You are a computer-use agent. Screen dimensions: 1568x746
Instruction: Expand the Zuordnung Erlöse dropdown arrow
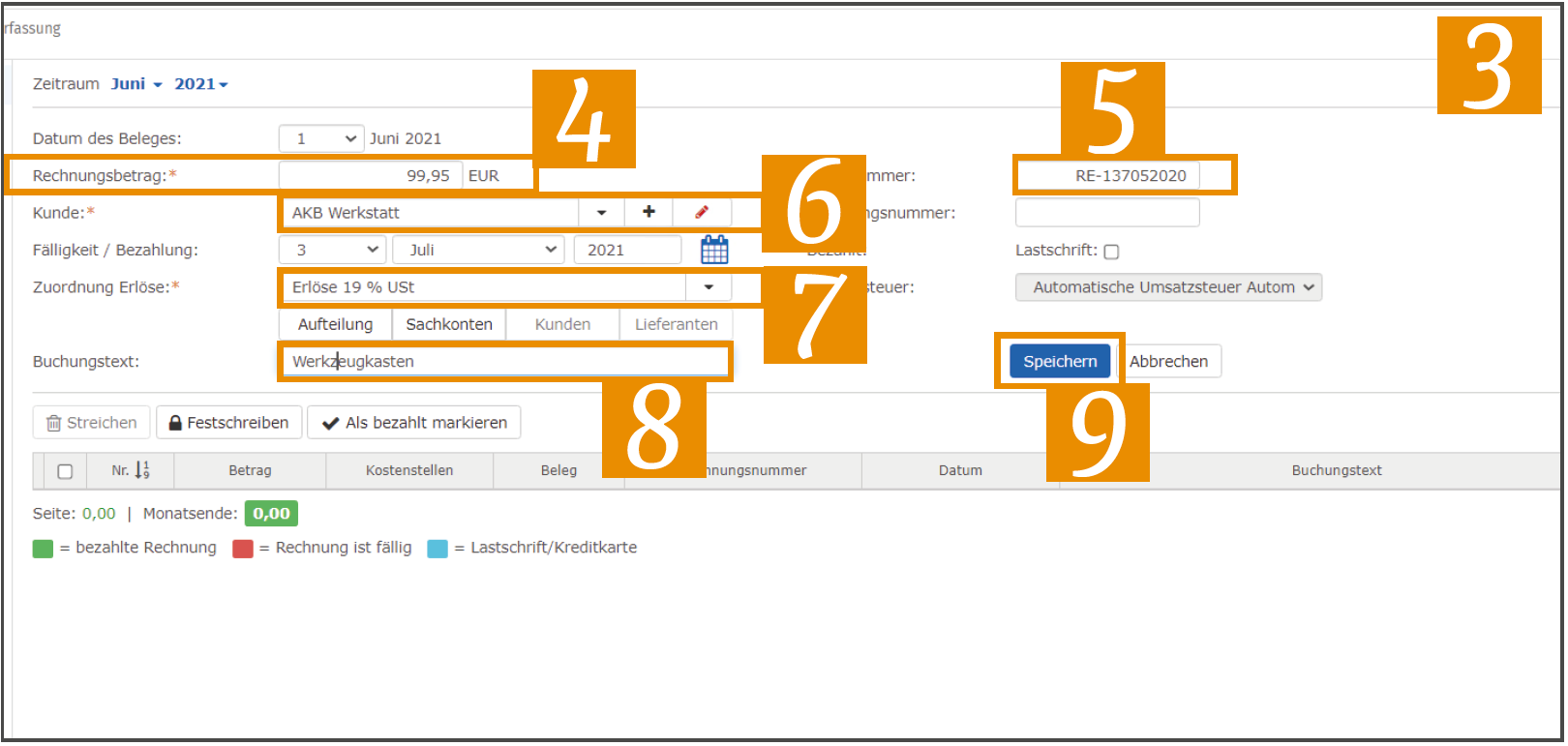click(709, 287)
